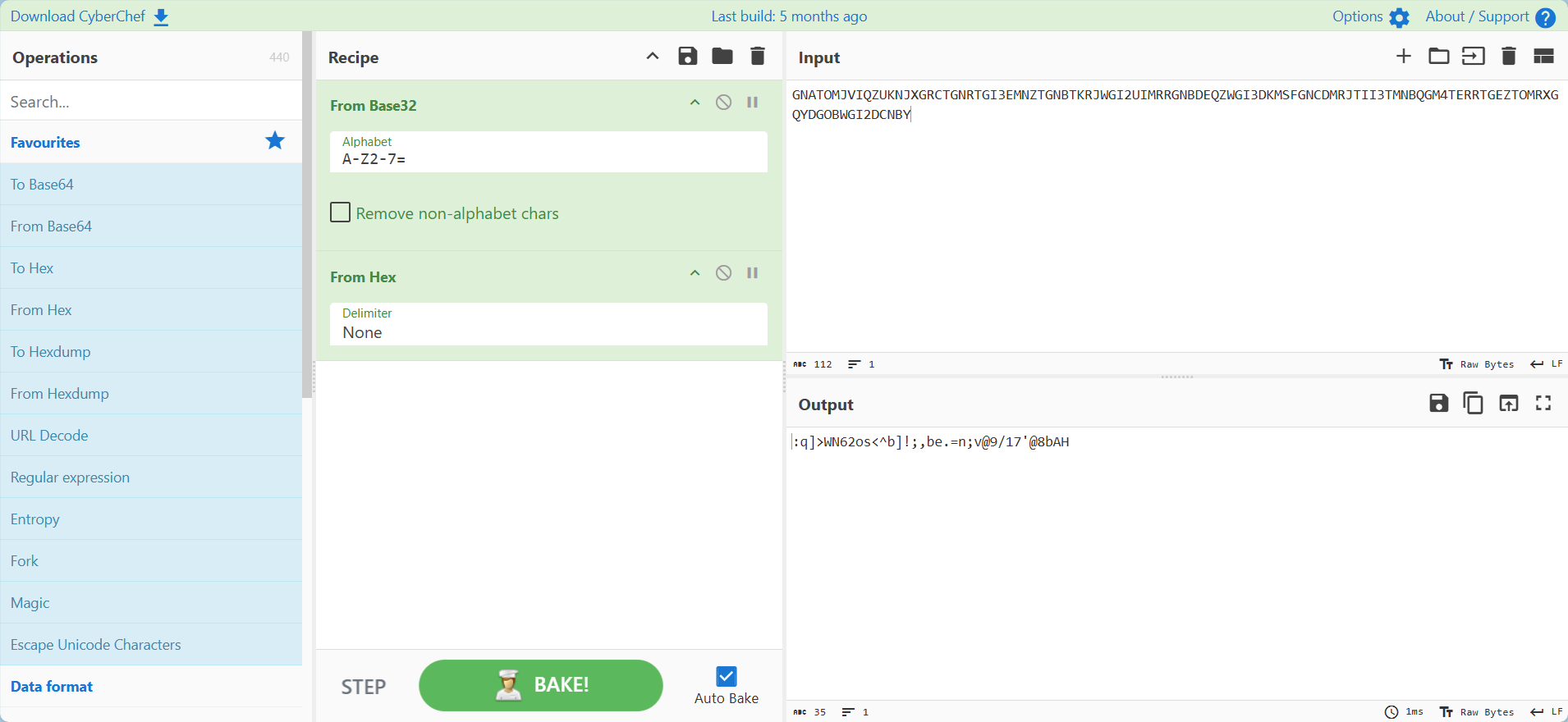Clear recipe using trash icon
The height and width of the screenshot is (722, 1568).
758,56
